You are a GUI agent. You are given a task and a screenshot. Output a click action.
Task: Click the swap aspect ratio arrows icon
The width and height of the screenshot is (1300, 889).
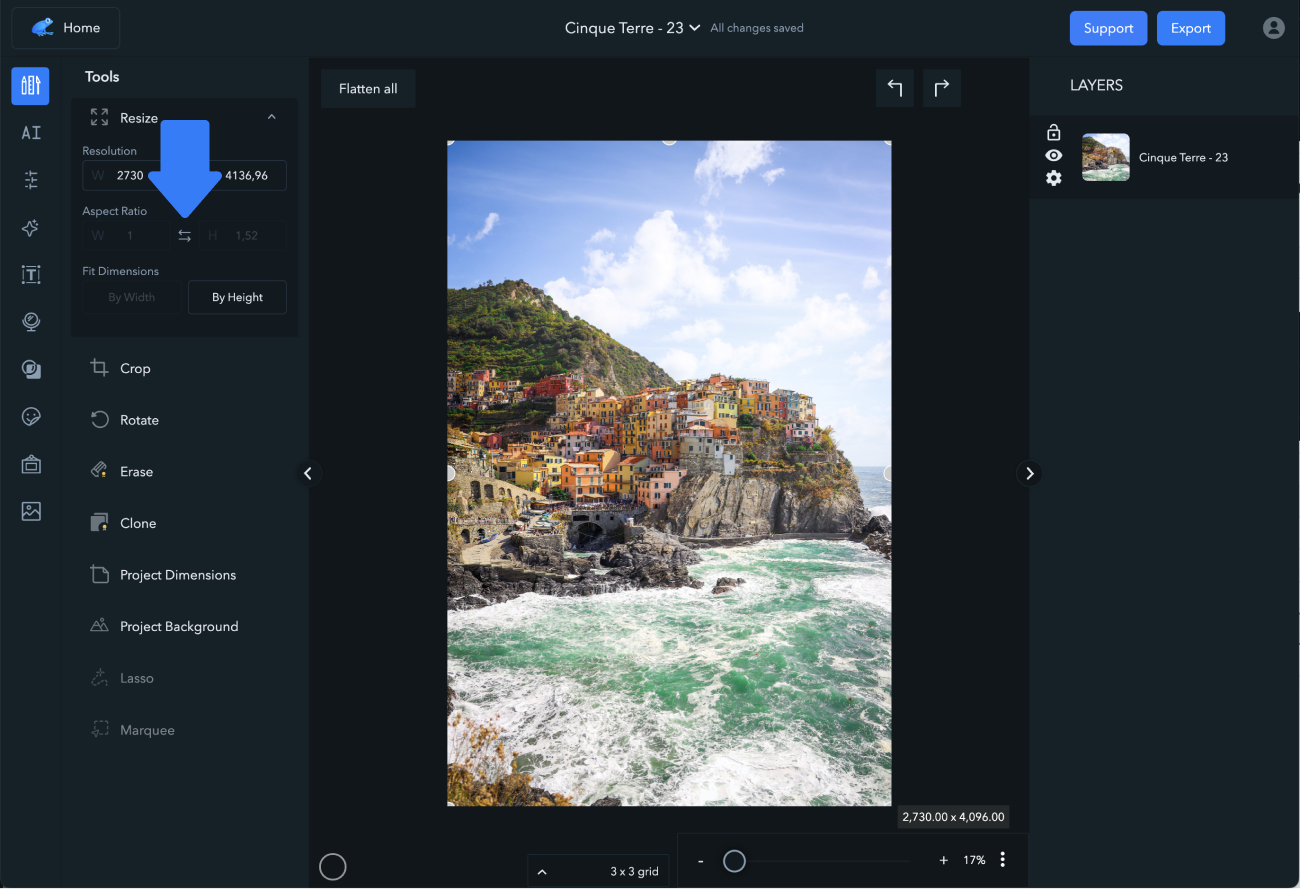click(184, 236)
